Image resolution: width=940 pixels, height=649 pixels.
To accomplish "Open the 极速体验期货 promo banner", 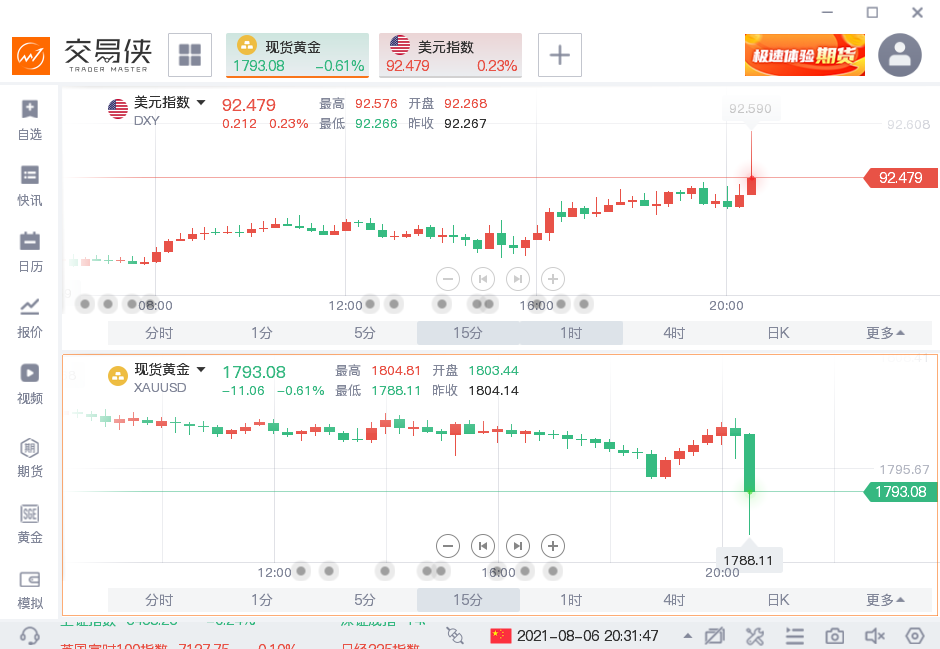I will click(x=805, y=55).
